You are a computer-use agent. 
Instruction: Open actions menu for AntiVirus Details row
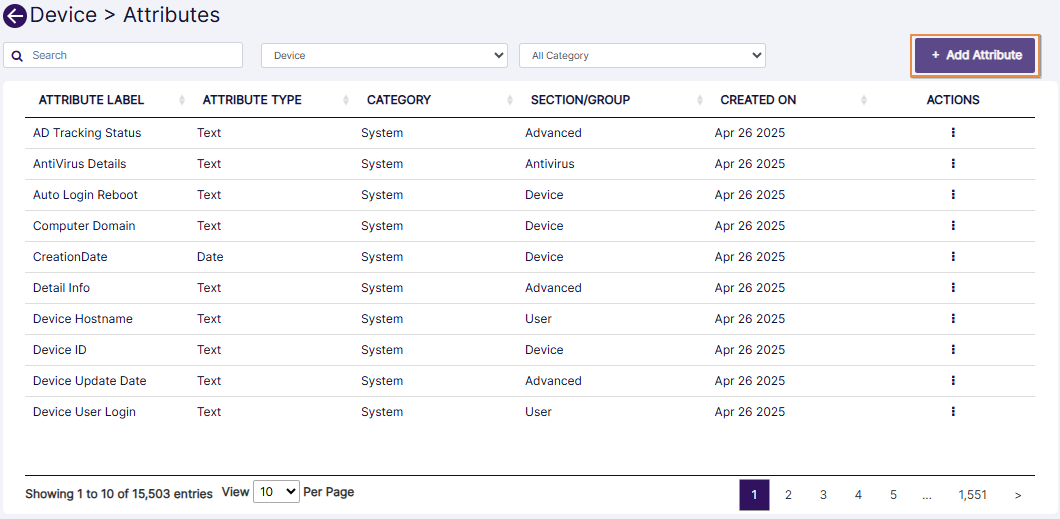click(x=953, y=164)
